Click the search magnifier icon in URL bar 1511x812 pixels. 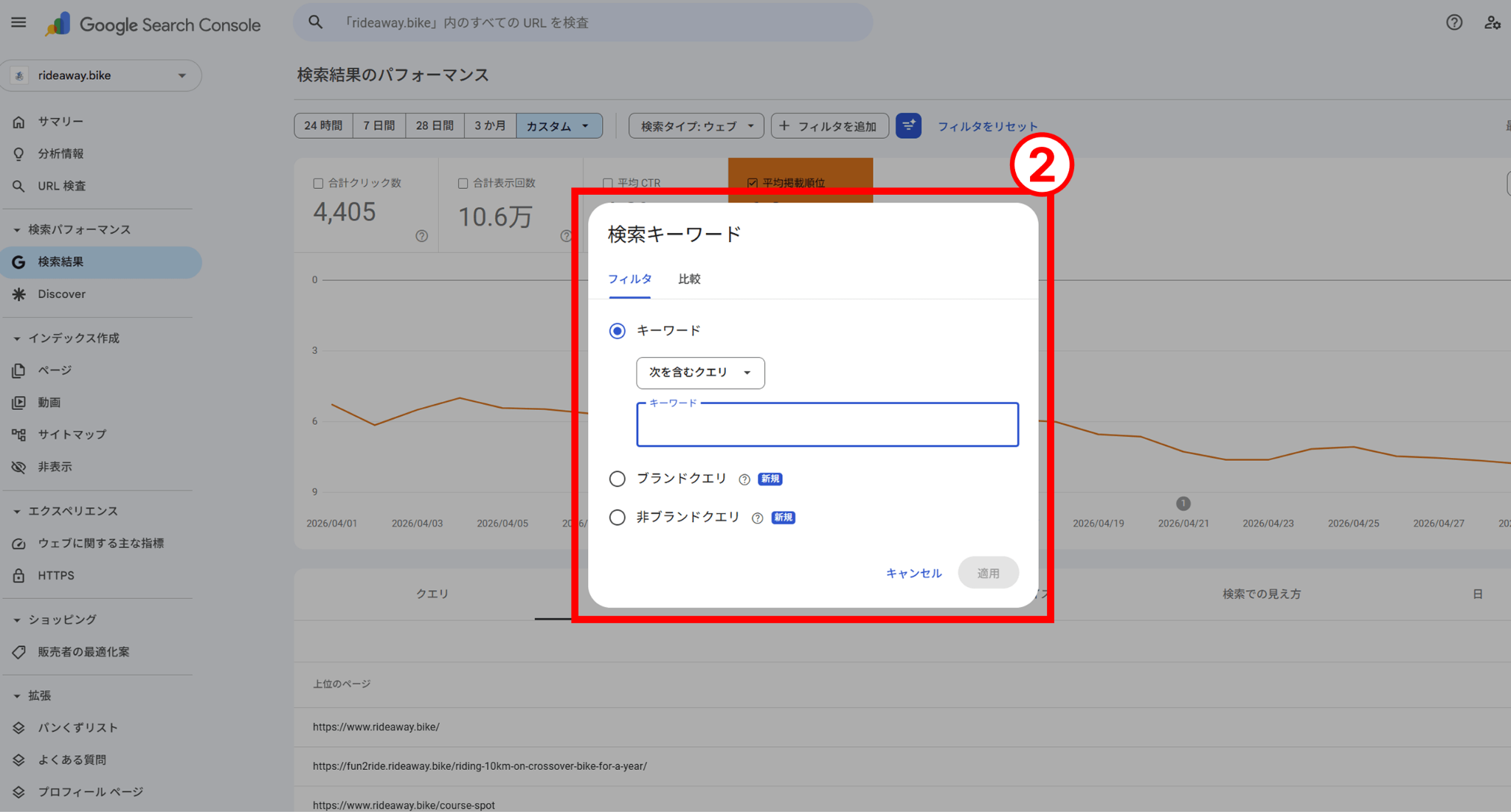(316, 22)
